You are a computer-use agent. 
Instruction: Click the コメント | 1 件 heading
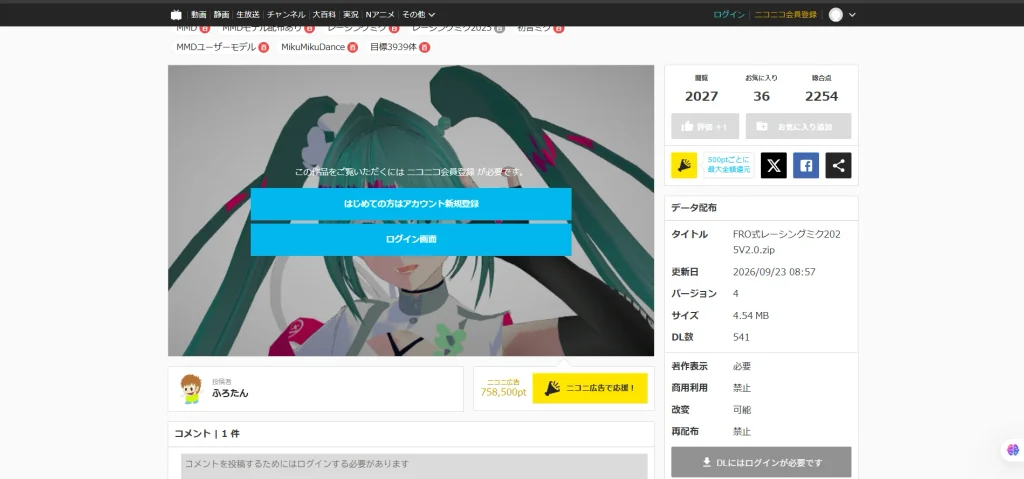coord(206,433)
